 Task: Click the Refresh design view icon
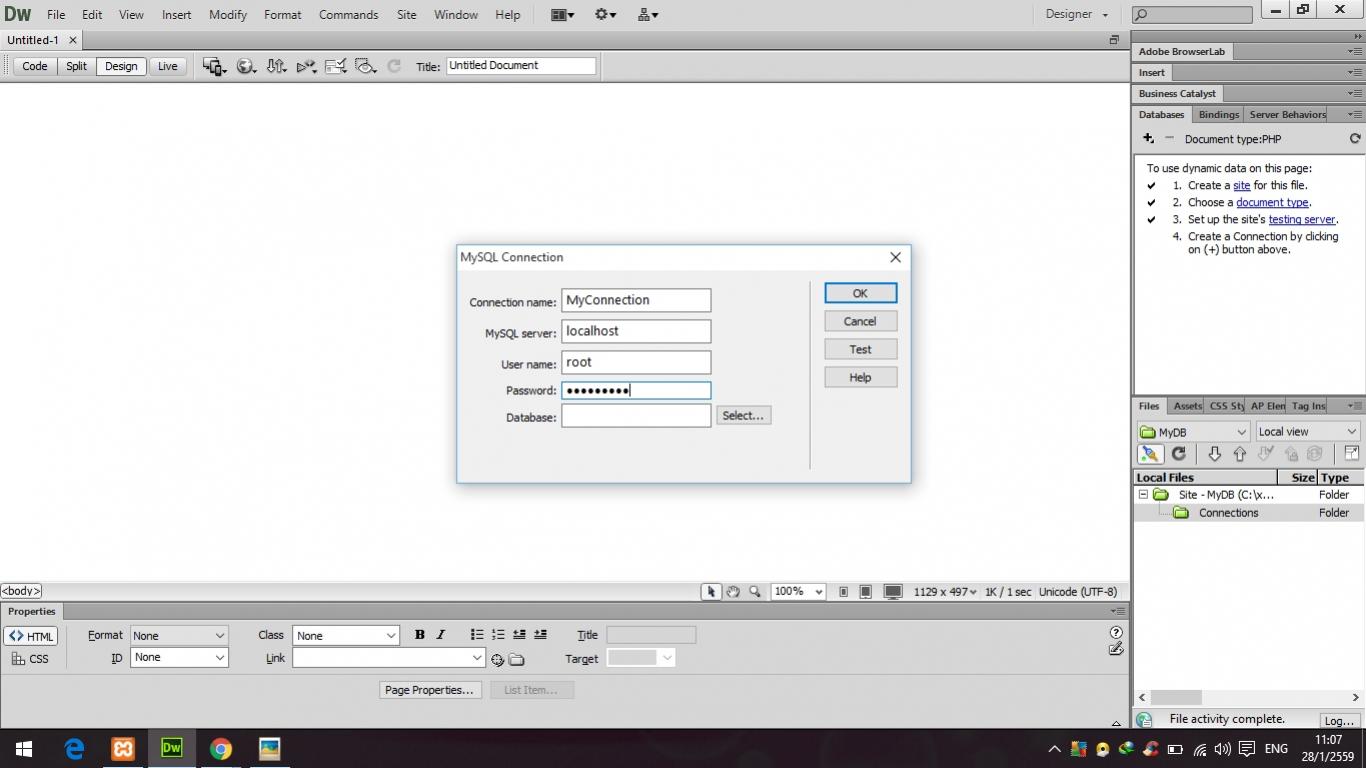point(394,66)
